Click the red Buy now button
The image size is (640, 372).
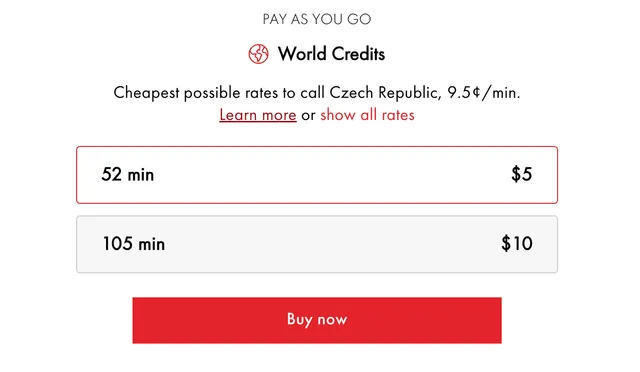tap(317, 320)
